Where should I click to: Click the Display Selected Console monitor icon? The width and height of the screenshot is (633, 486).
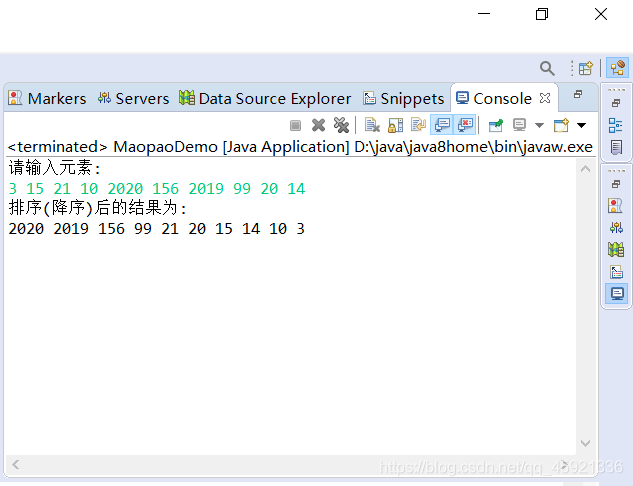click(x=520, y=125)
